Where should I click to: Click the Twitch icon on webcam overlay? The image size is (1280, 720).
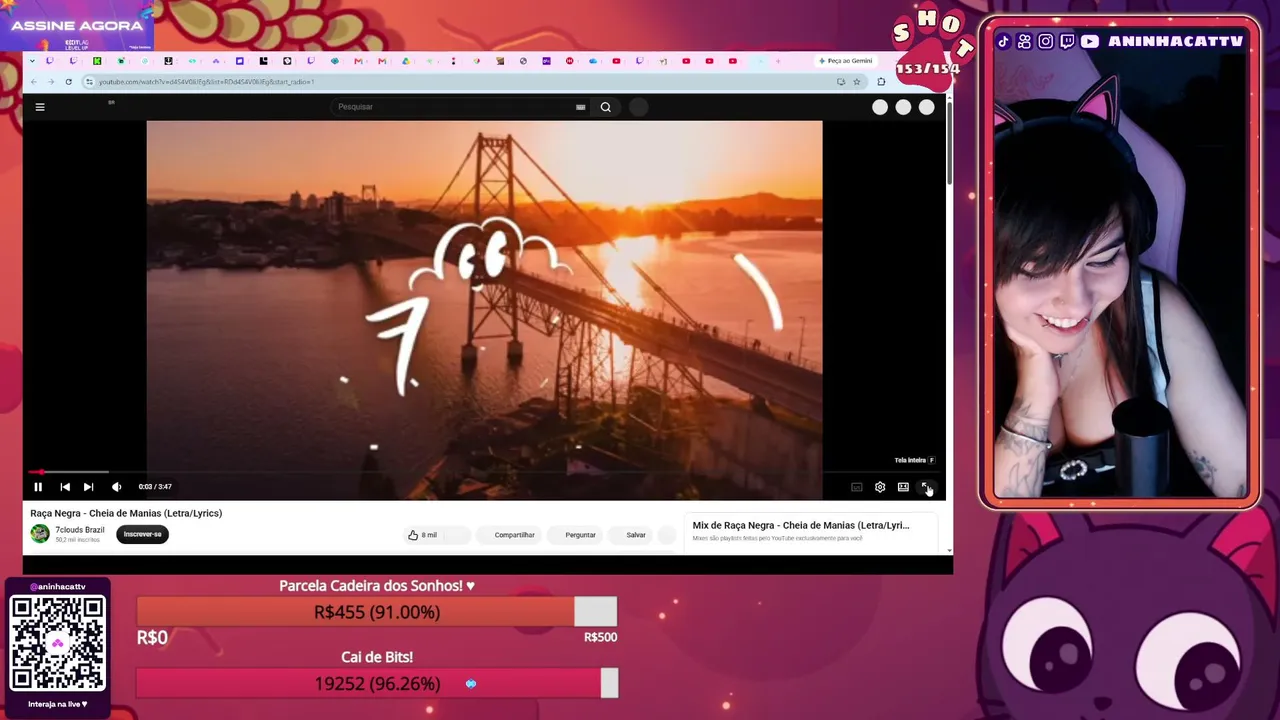point(1067,41)
